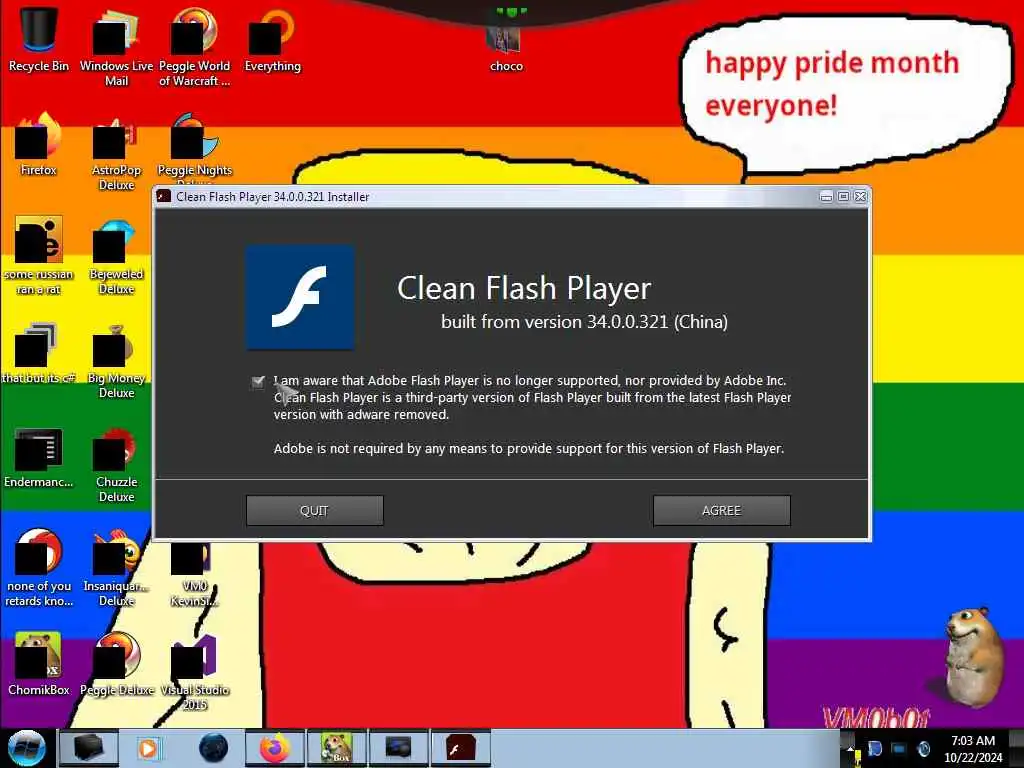Minimize the Clean Flash Player installer
This screenshot has width=1024, height=768.
[x=826, y=197]
